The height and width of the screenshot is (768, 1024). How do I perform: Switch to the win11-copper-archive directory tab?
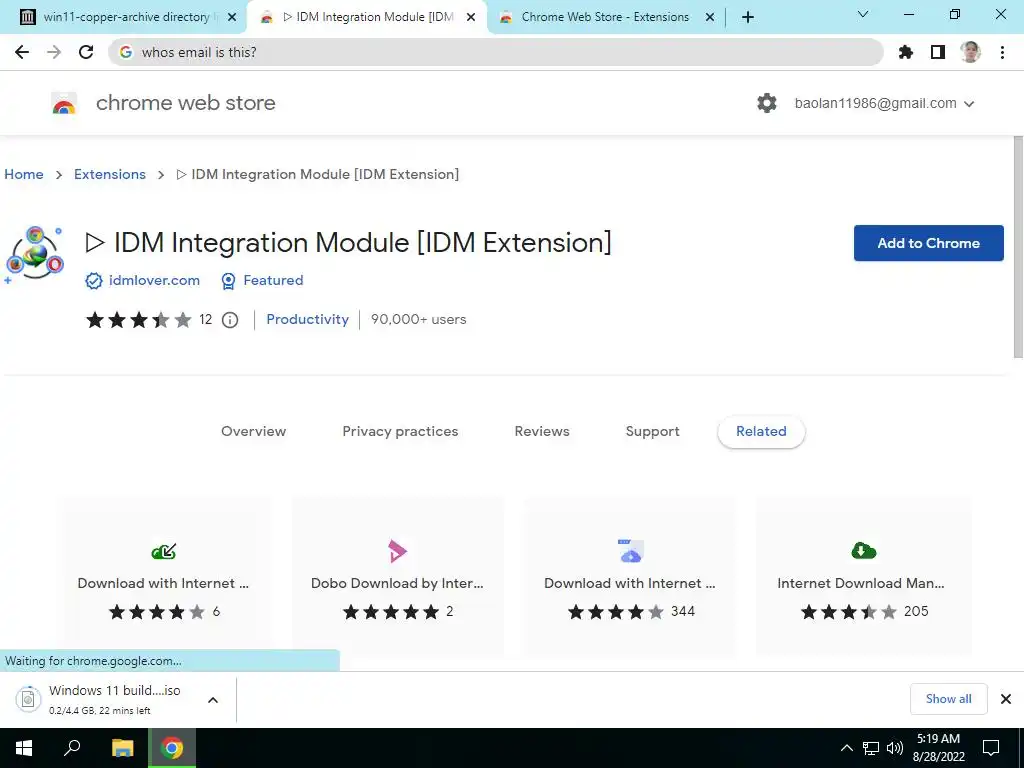[124, 17]
